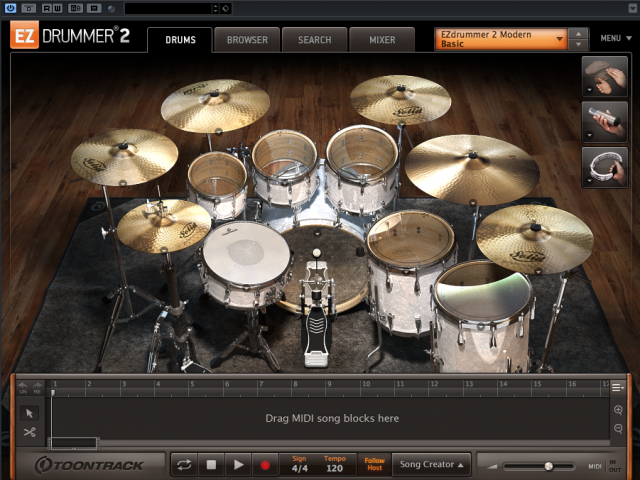Switch to the DRUMS tab
Screen dimensions: 640x480
[180, 40]
